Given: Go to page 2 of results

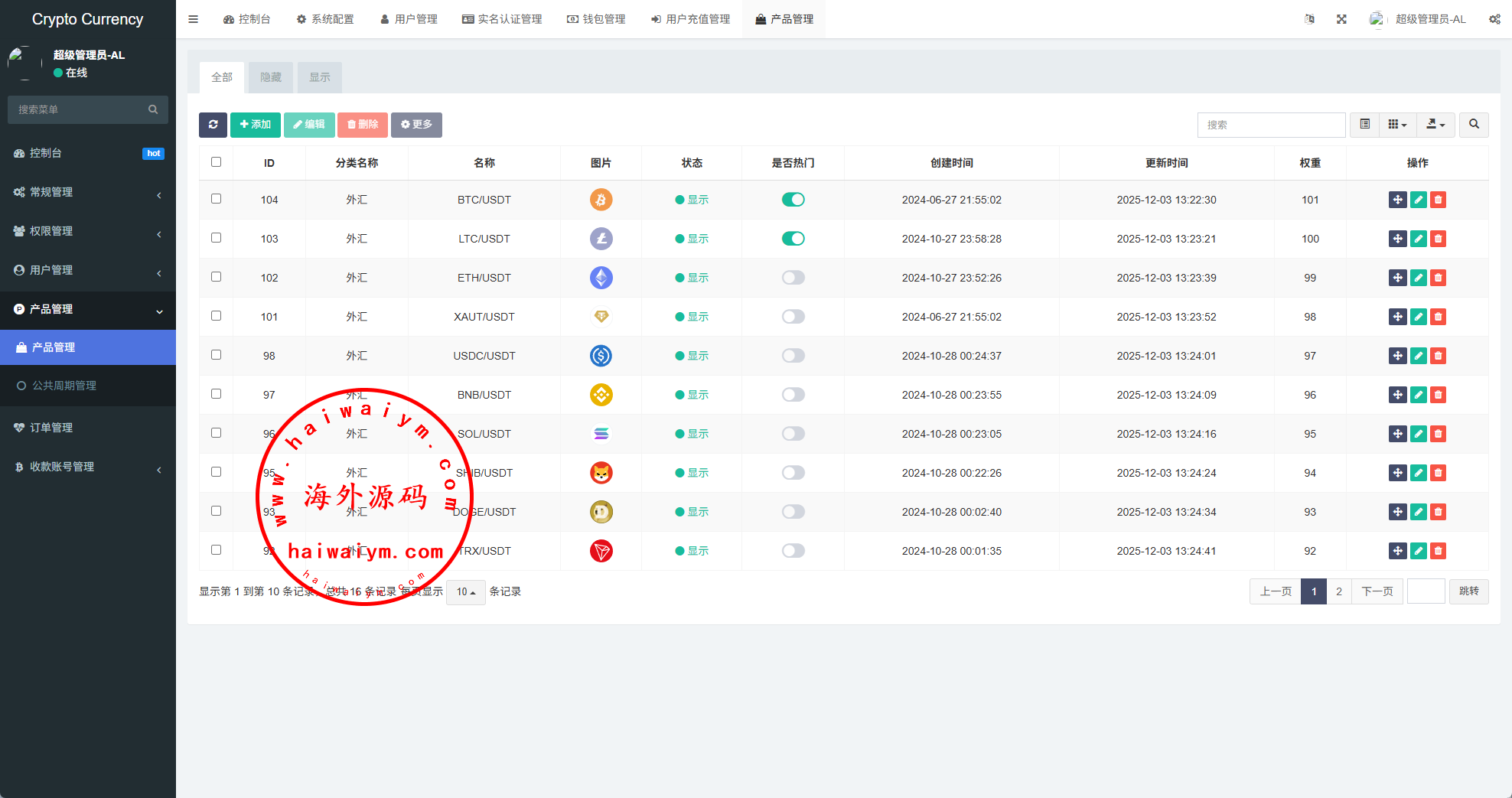Looking at the screenshot, I should point(1338,591).
